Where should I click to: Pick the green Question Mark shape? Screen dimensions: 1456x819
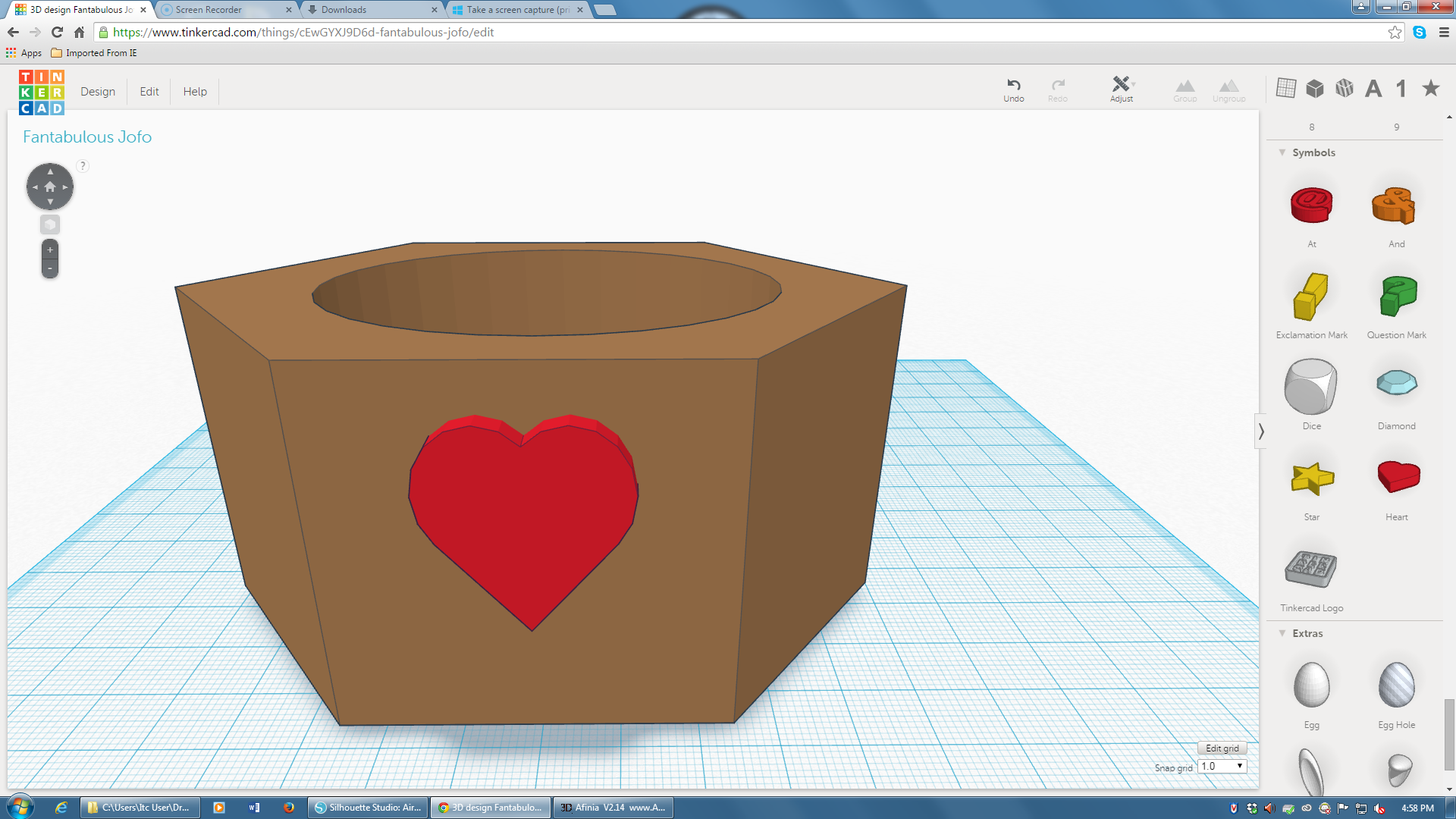(1398, 296)
